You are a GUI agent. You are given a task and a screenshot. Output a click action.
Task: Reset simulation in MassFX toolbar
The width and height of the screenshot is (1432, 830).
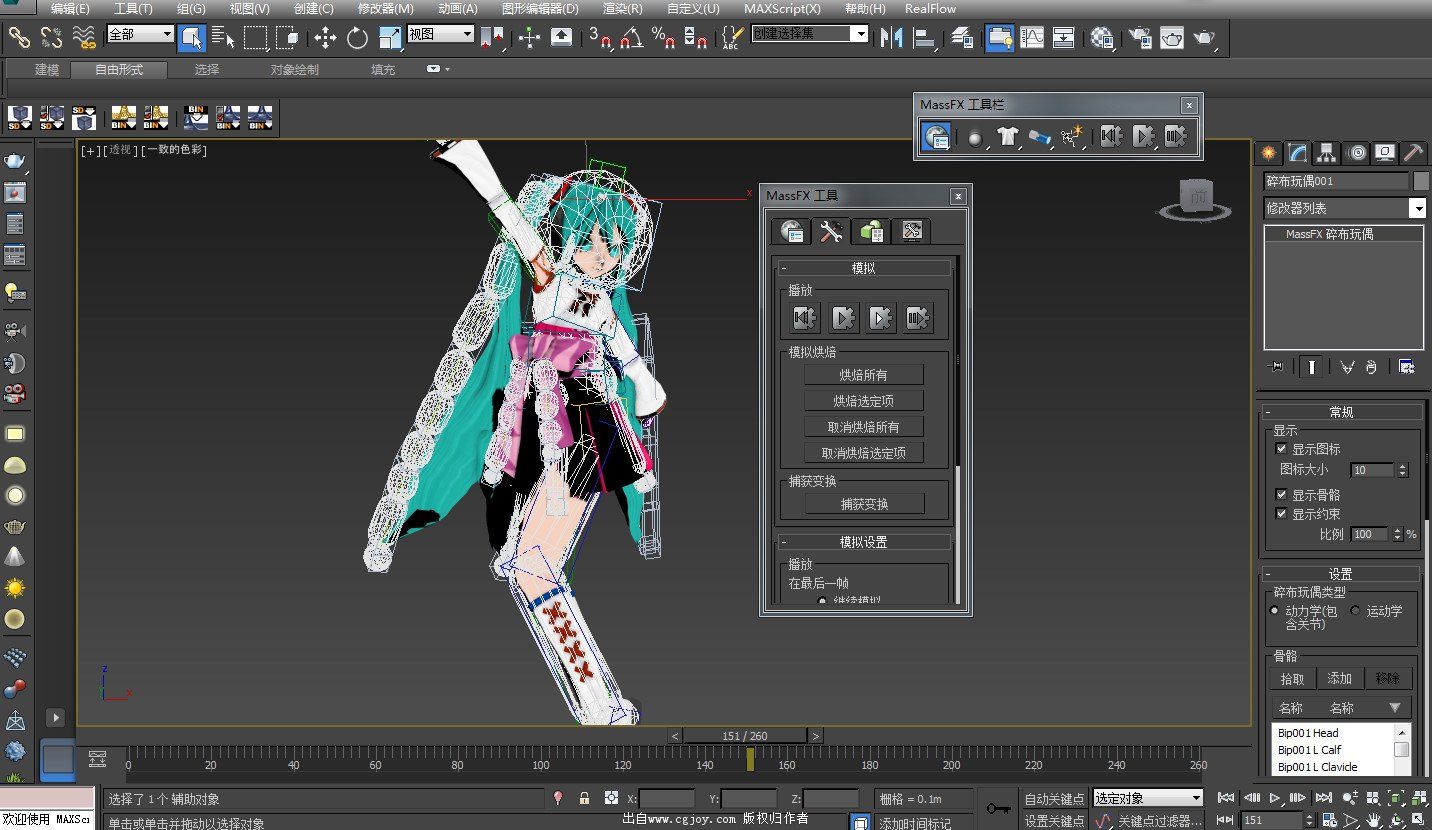click(x=1111, y=138)
